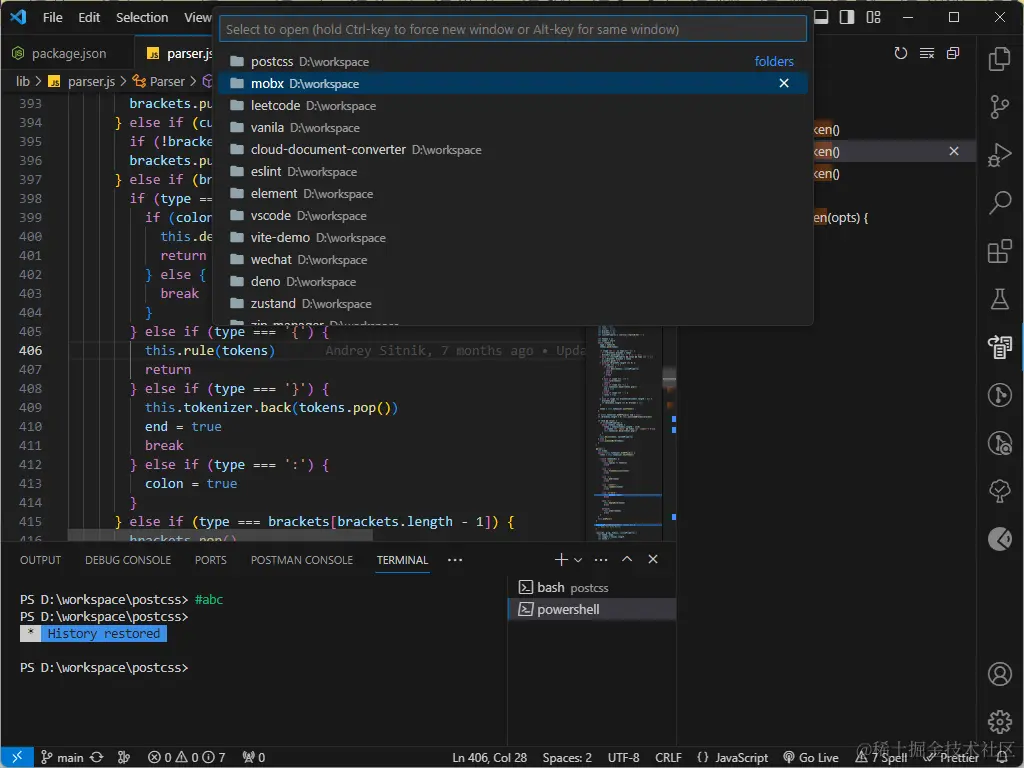Open the File menu
This screenshot has width=1024, height=768.
point(52,18)
